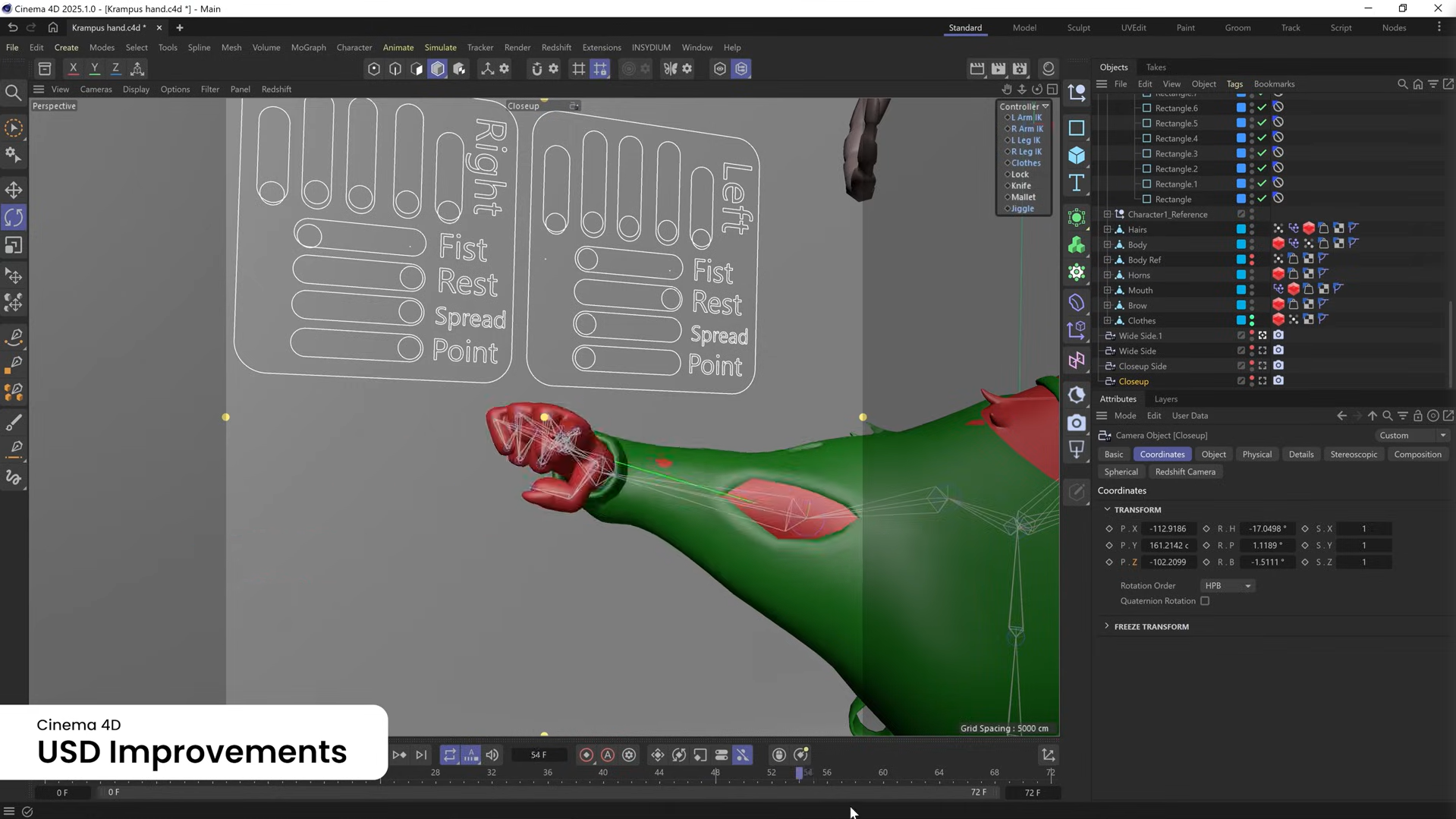
Task: Click the P.X coordinate input field
Action: tap(1168, 528)
